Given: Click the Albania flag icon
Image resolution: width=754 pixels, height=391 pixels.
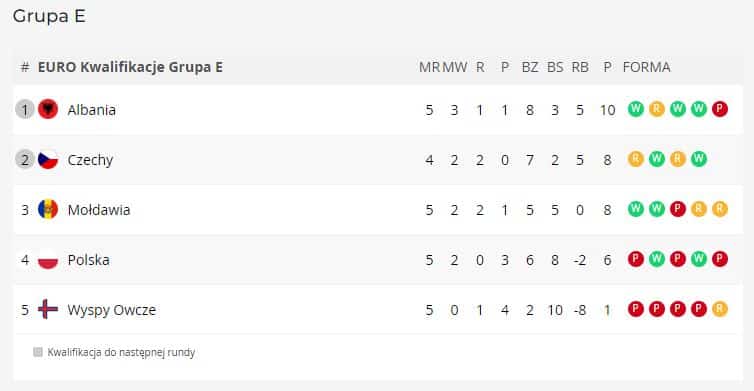Looking at the screenshot, I should point(48,110).
